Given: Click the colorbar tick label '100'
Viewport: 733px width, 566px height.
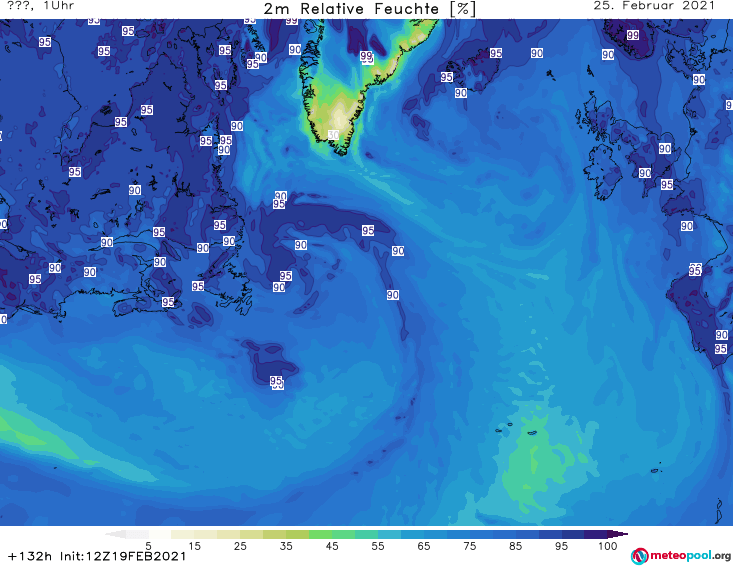Looking at the screenshot, I should [608, 546].
